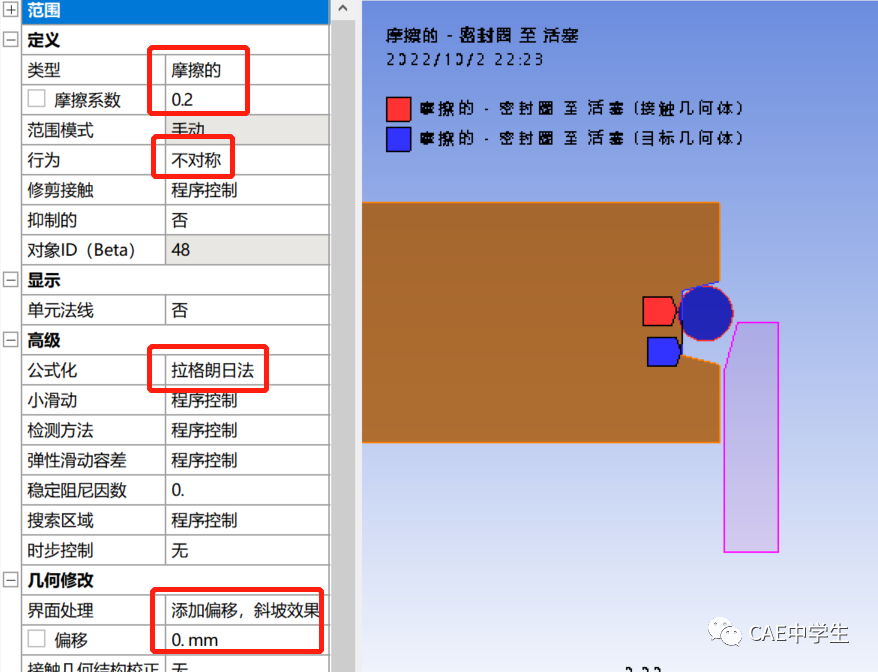The image size is (878, 672).
Task: Click the blue target geometry legend swatch
Action: click(398, 139)
